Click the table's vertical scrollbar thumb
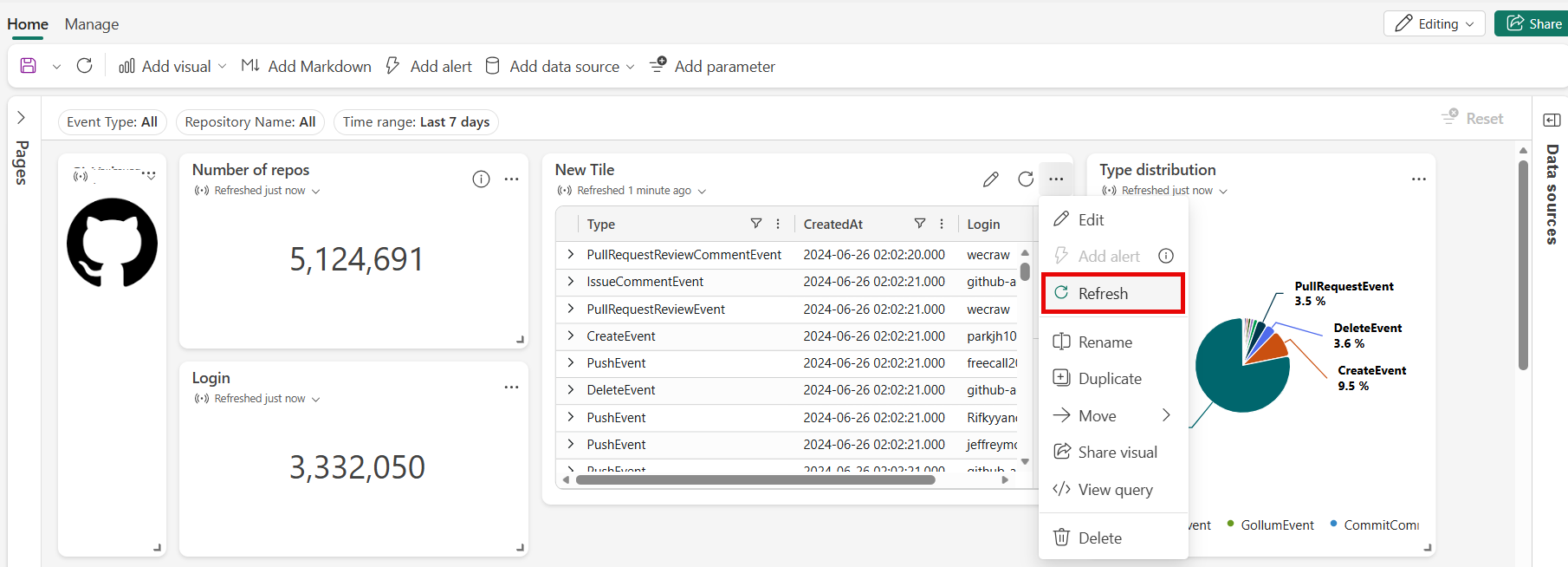Screen dimensions: 1568x567 (1025, 271)
